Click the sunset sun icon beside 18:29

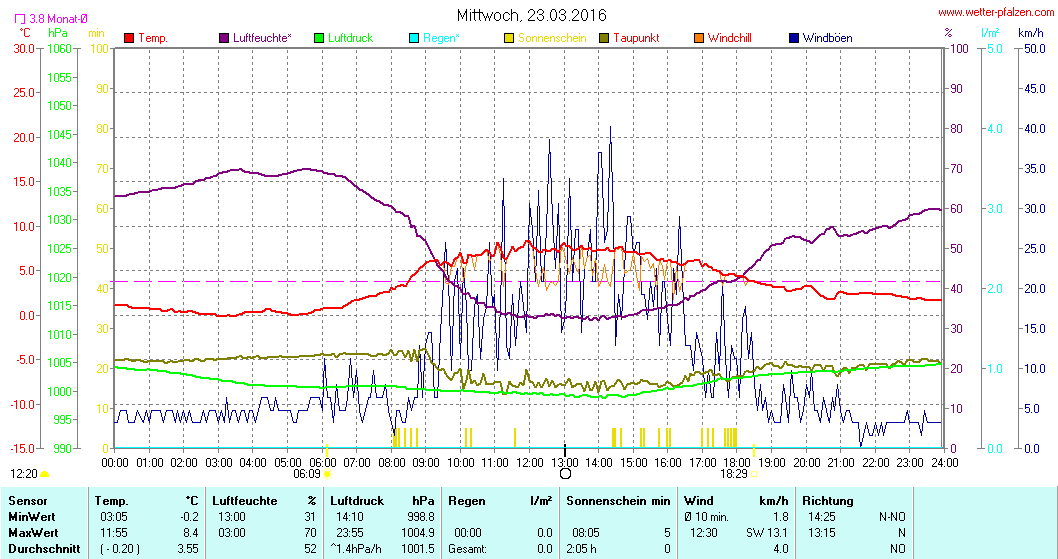754,474
